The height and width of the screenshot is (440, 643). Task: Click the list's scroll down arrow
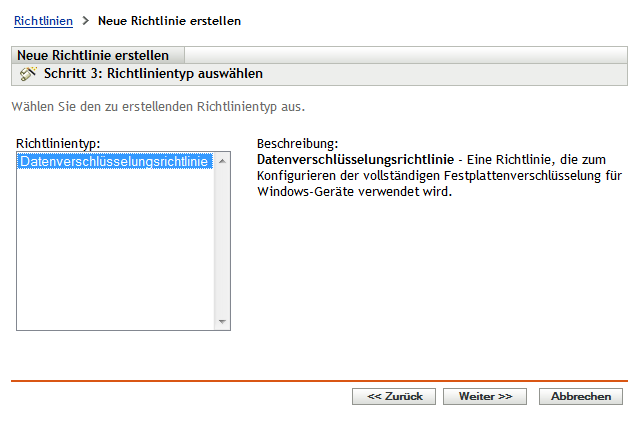click(x=223, y=322)
